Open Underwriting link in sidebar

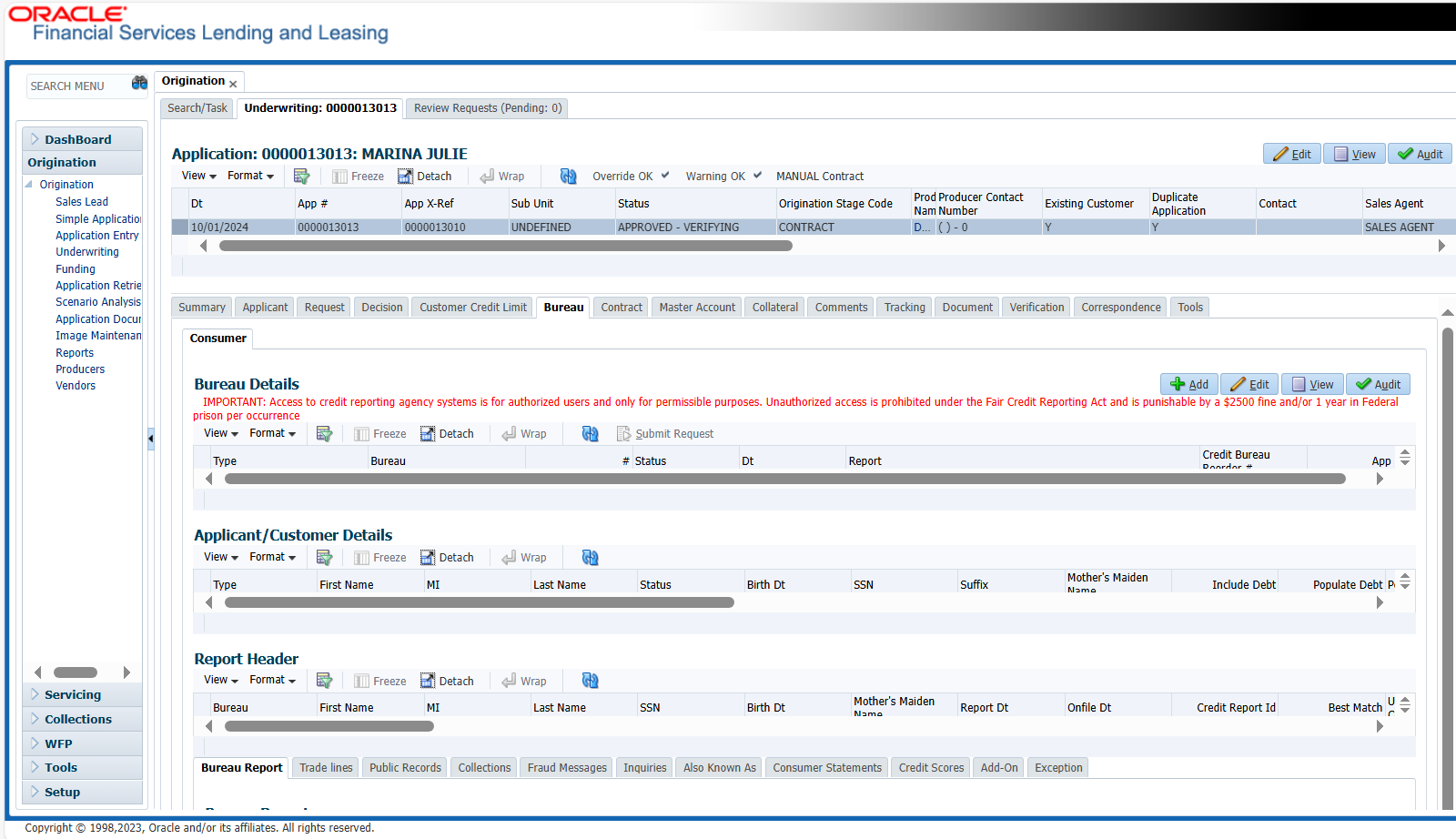click(x=87, y=252)
